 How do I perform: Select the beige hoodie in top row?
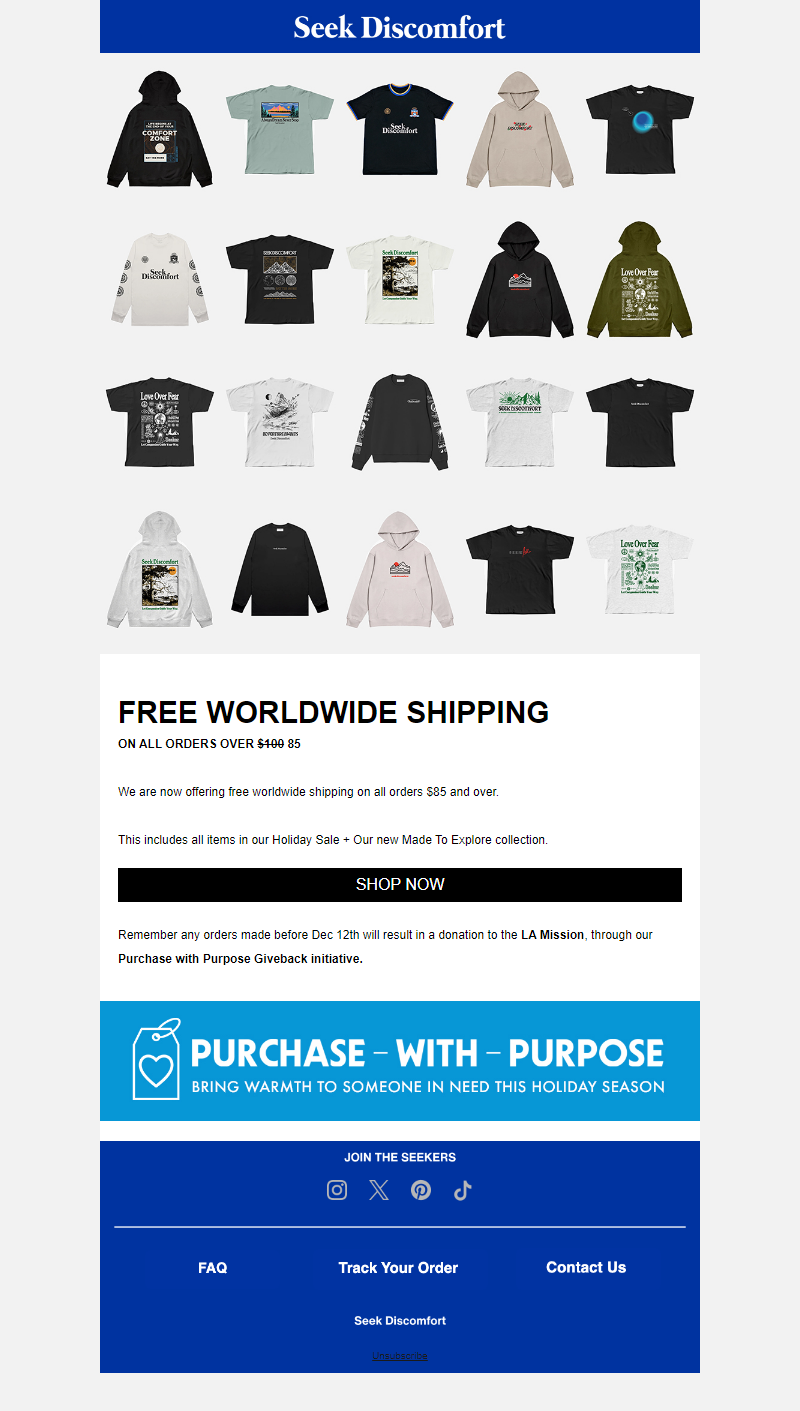520,129
